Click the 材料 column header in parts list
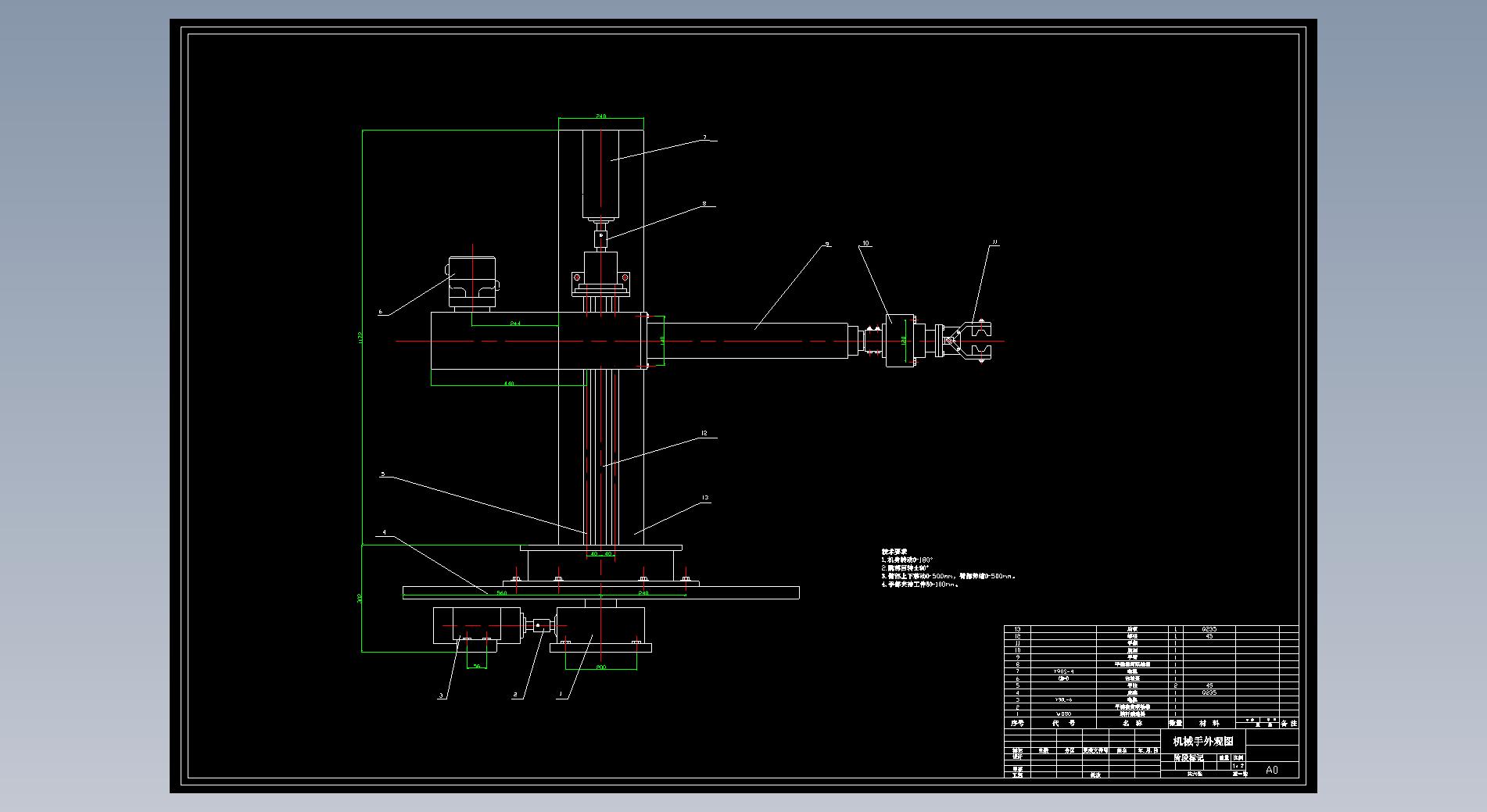This screenshot has width=1487, height=812. [1209, 724]
